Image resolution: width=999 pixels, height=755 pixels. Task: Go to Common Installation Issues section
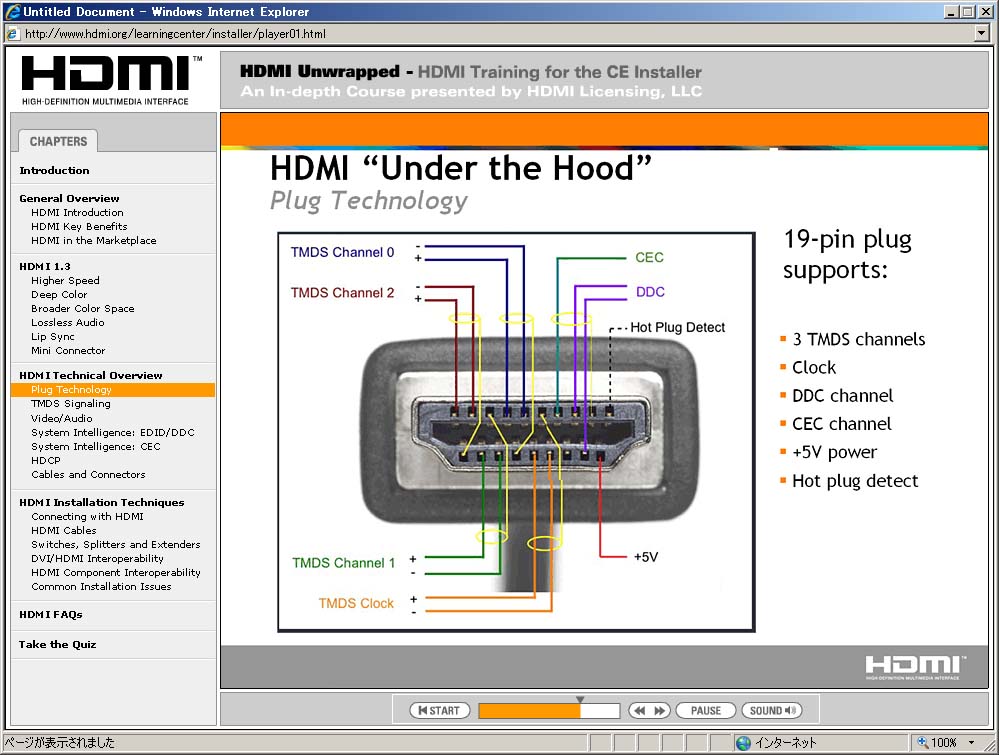click(101, 586)
